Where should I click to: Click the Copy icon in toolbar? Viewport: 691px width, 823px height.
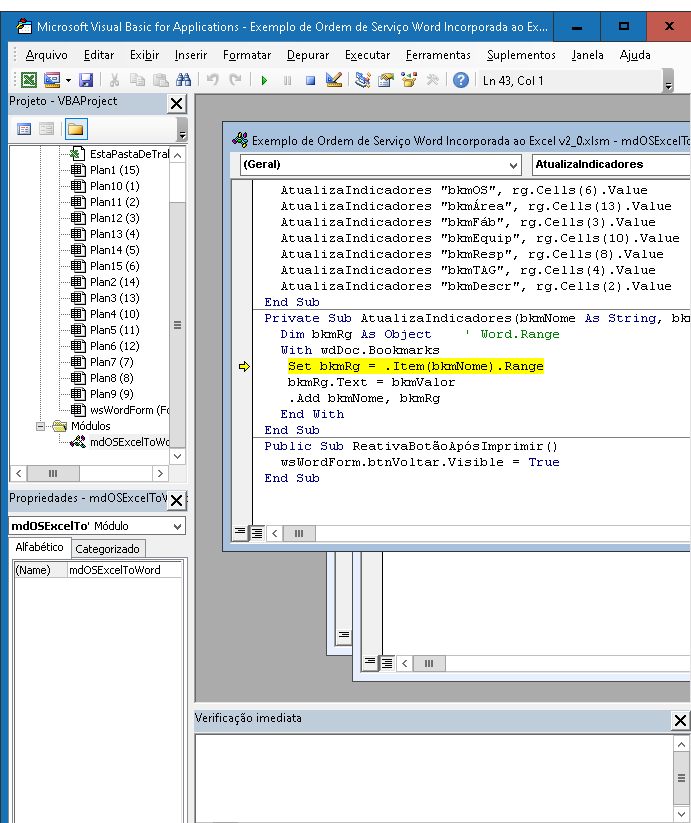click(137, 80)
